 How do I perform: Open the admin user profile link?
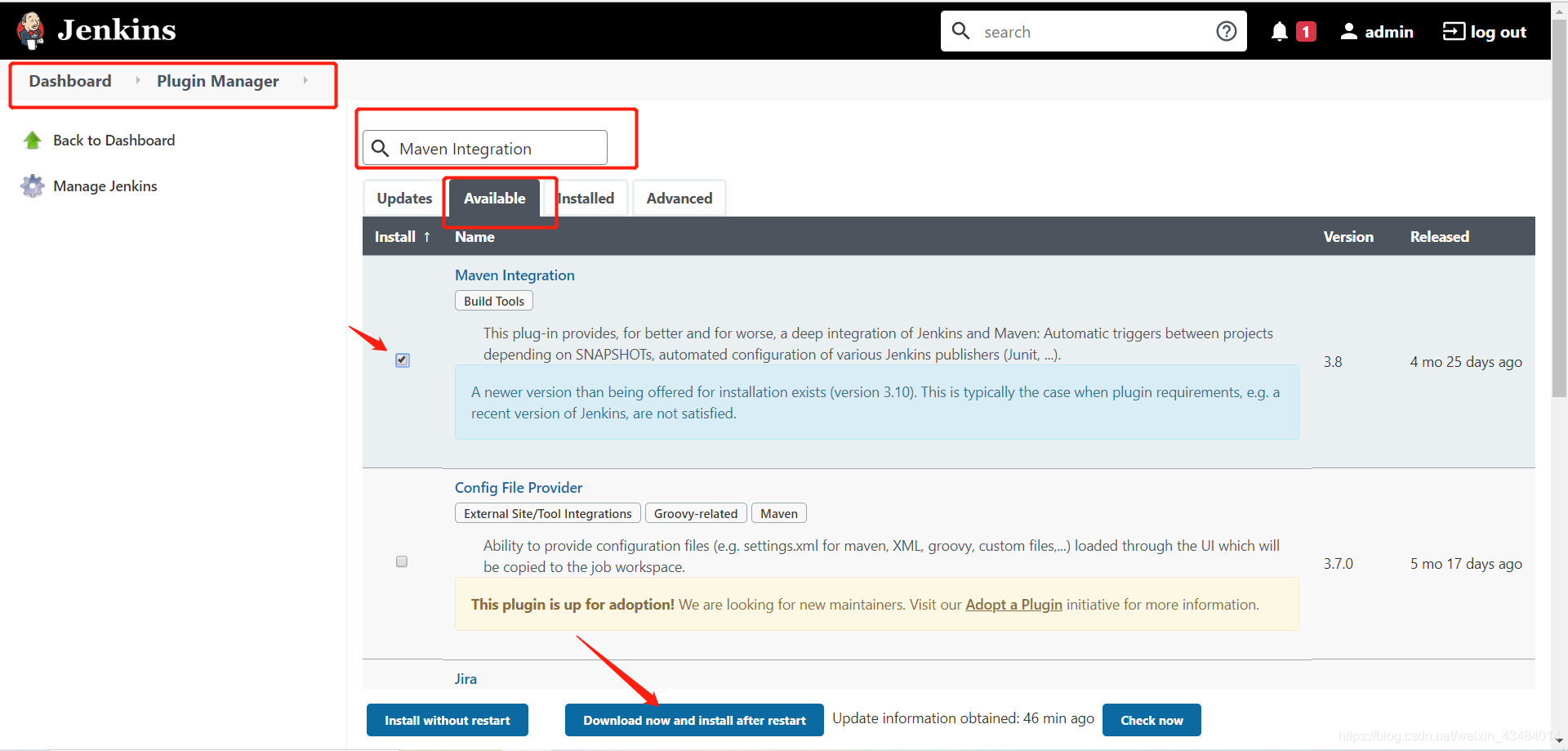(x=1388, y=32)
